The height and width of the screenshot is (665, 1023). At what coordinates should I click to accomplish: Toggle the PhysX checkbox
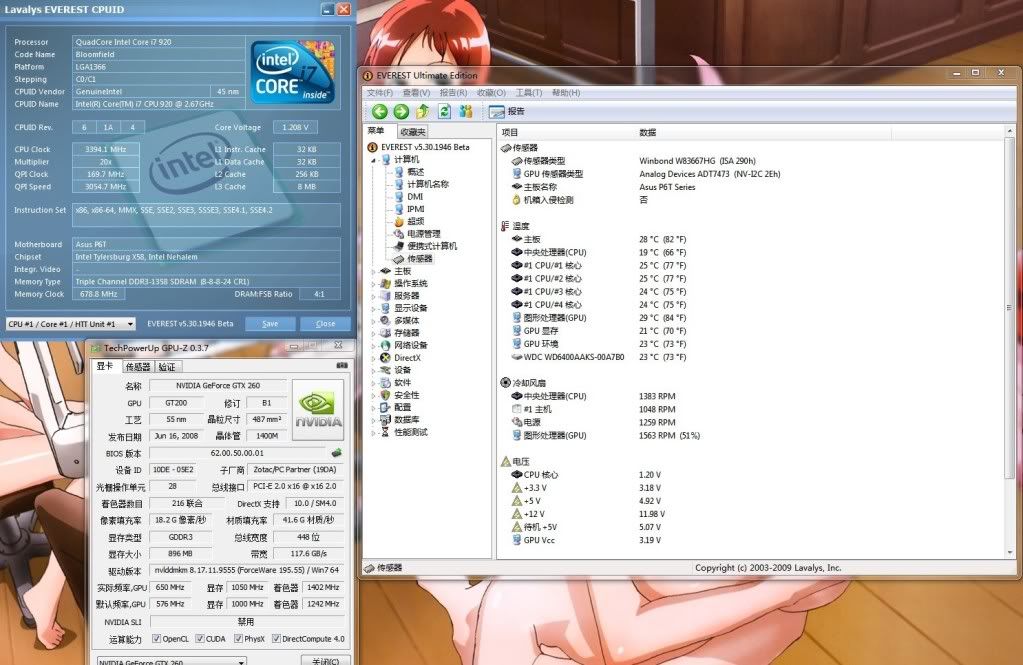pyautogui.click(x=239, y=638)
